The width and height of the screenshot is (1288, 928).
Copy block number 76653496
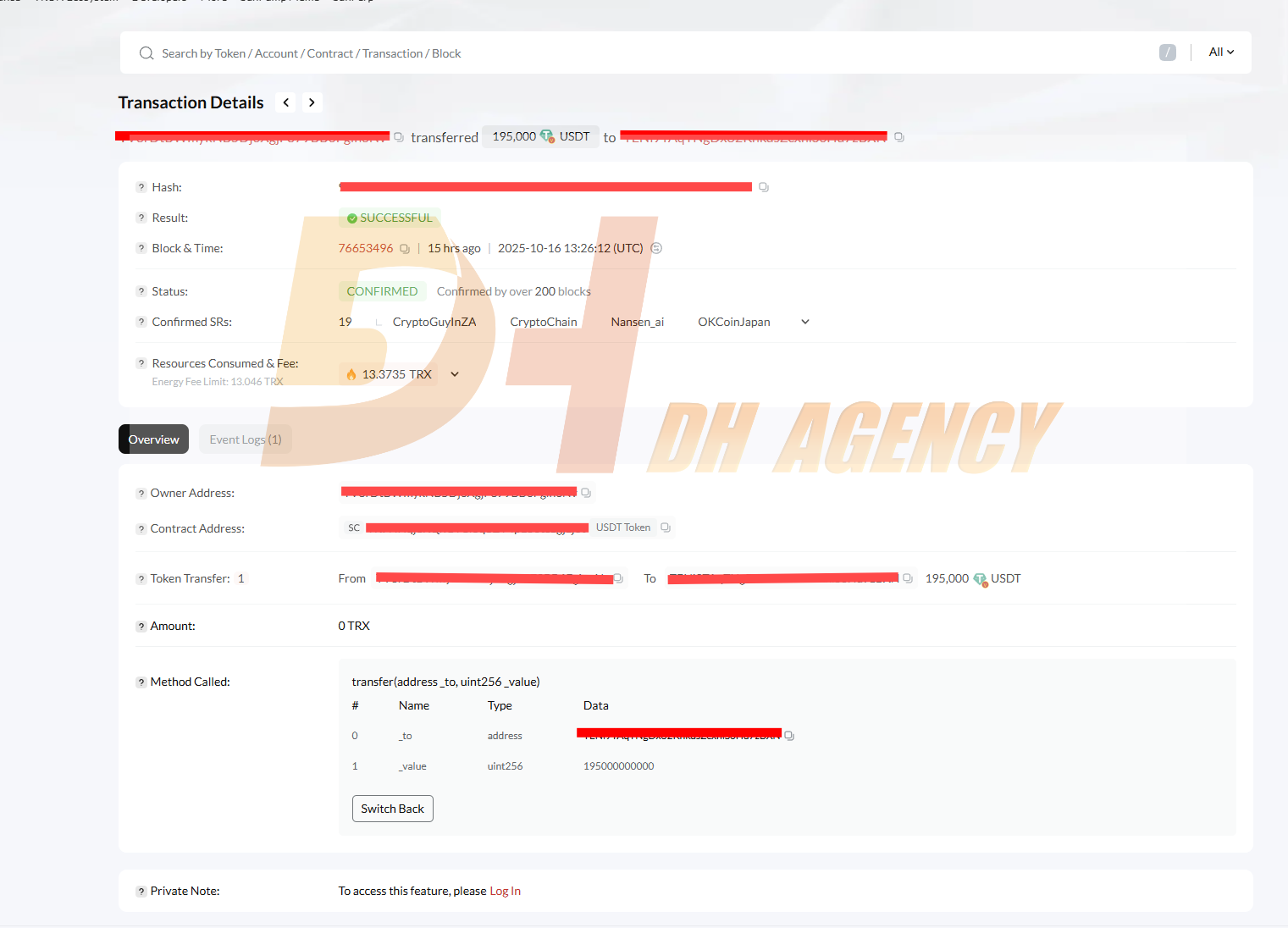[x=405, y=249]
